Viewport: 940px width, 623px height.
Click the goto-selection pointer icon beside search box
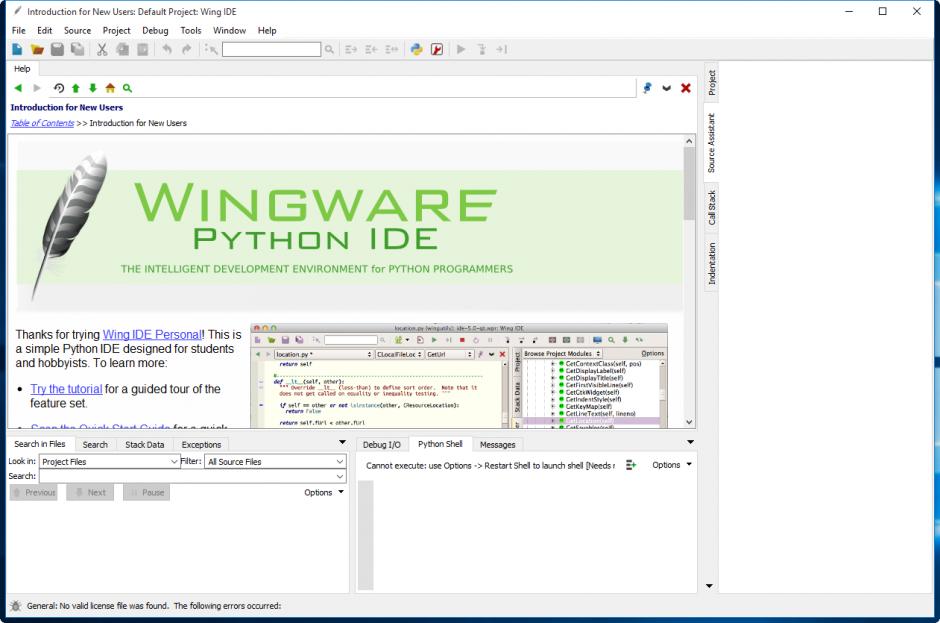tap(211, 49)
